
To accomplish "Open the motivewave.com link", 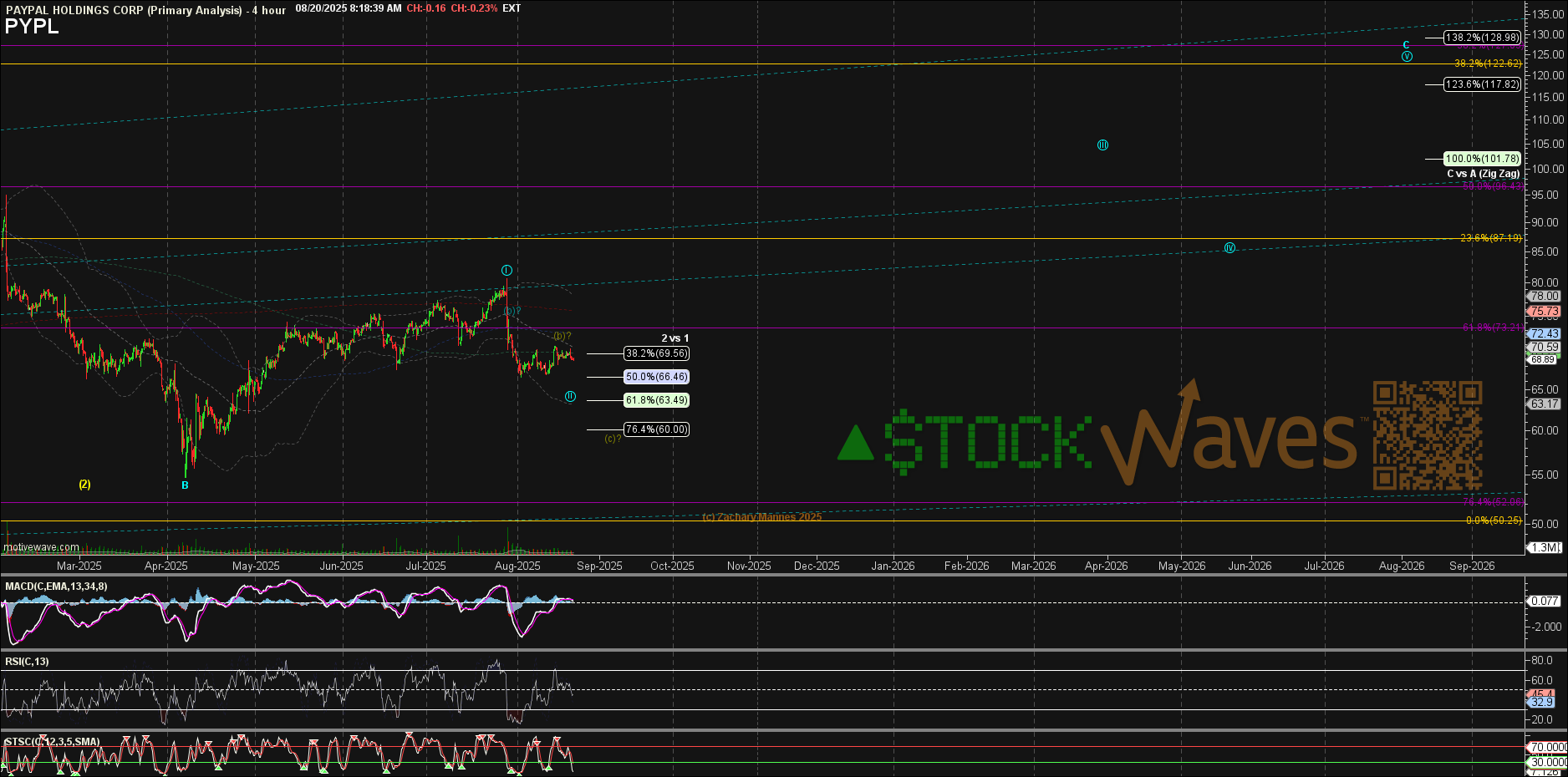I will click(x=41, y=548).
